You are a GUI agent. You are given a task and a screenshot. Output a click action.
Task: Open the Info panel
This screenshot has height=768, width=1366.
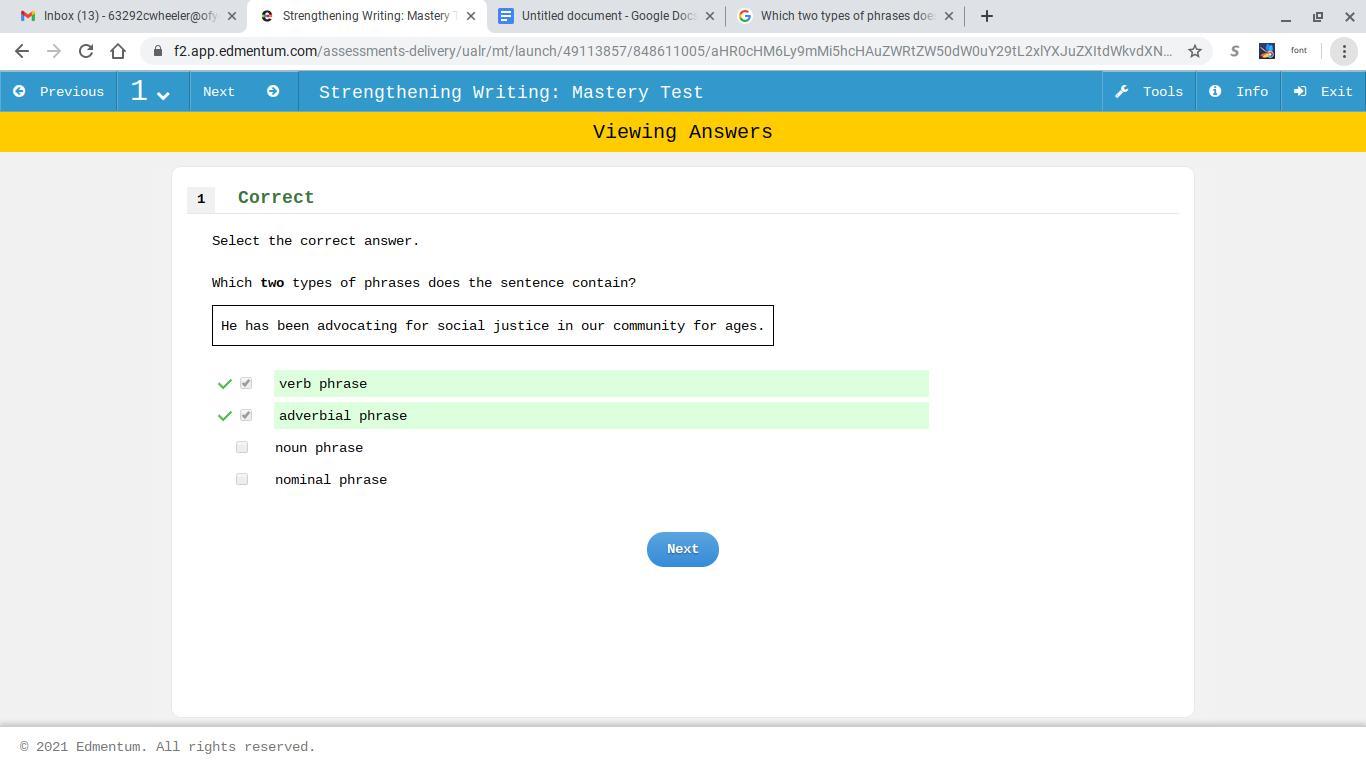click(x=1238, y=92)
